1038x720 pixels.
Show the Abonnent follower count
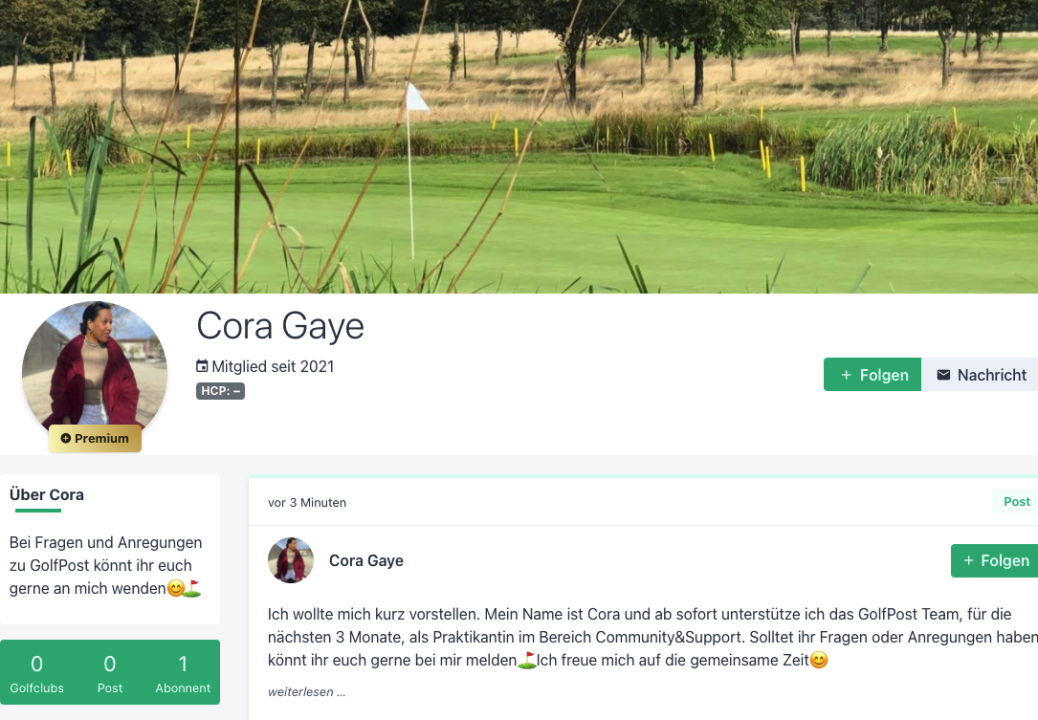(183, 672)
